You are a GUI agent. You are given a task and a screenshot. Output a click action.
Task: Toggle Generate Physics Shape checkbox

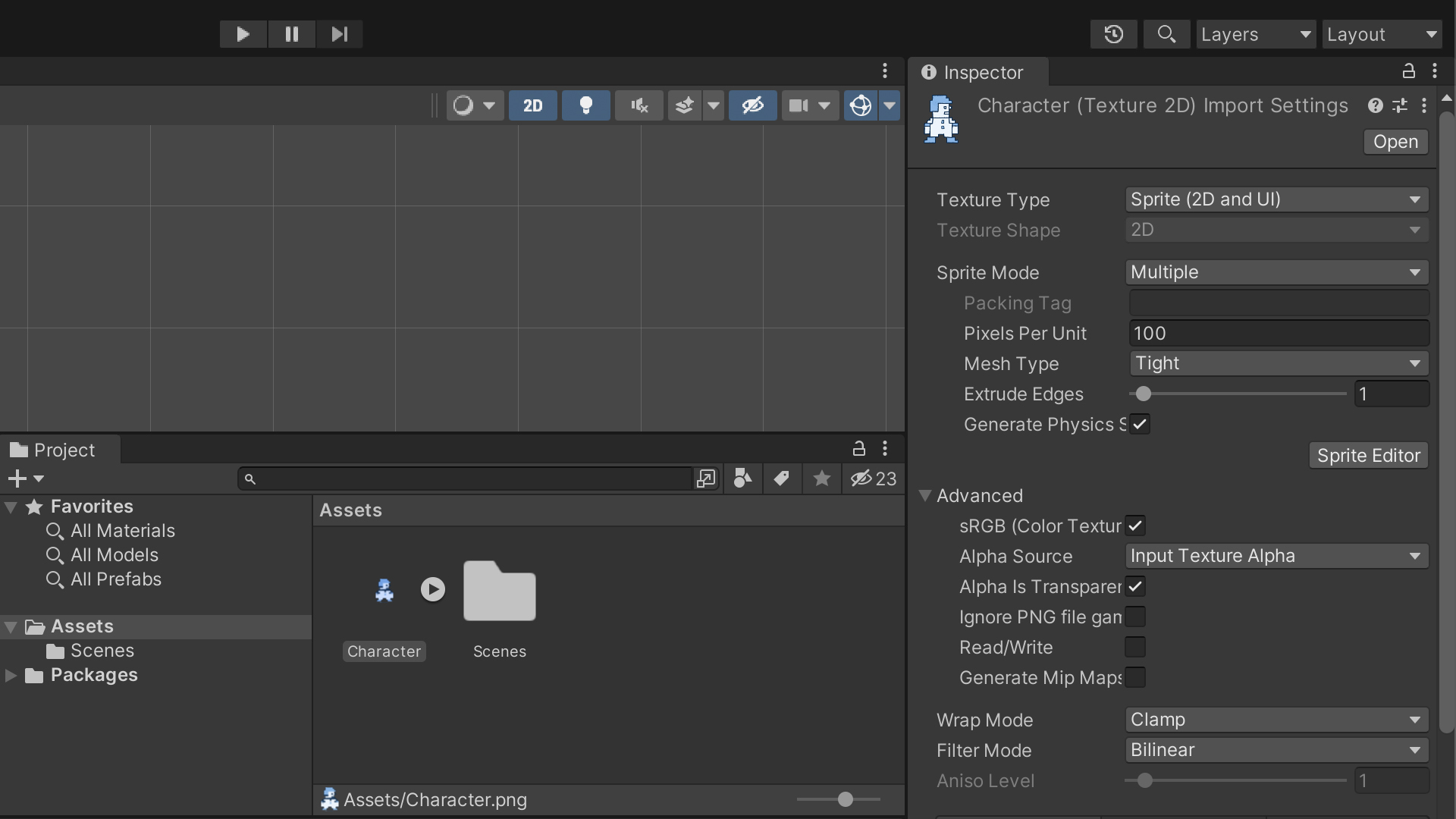point(1140,424)
